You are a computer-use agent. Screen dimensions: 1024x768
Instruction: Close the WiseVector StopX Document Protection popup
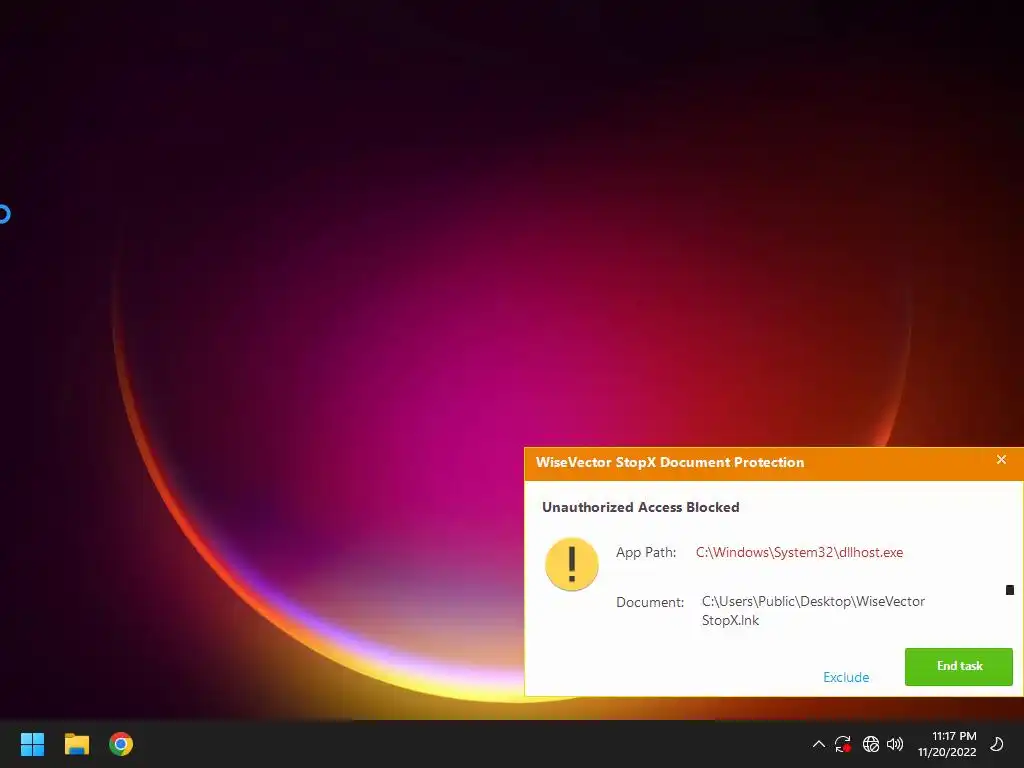[x=1001, y=460]
